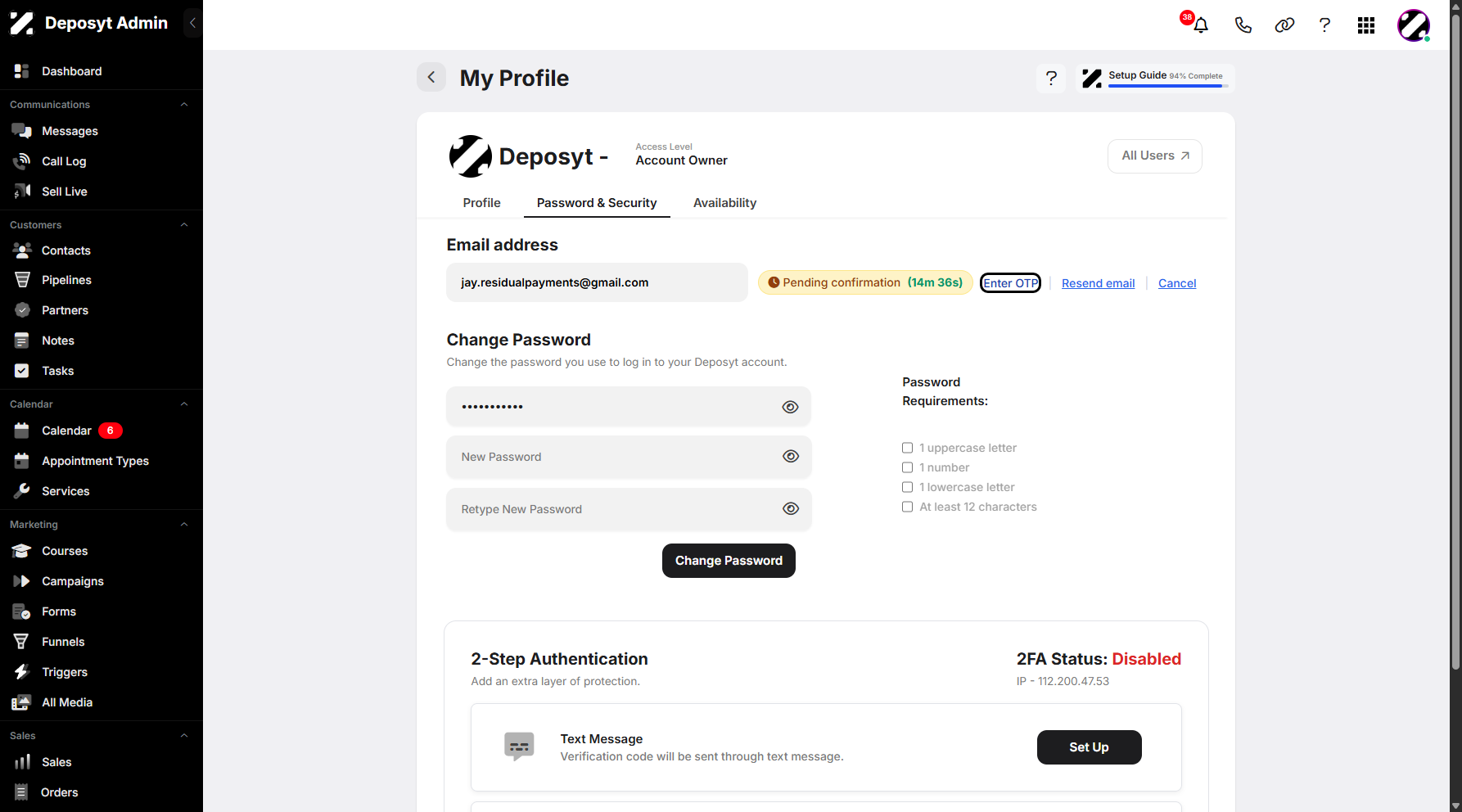1462x812 pixels.
Task: Open All Media in the sidebar
Action: pyautogui.click(x=67, y=702)
